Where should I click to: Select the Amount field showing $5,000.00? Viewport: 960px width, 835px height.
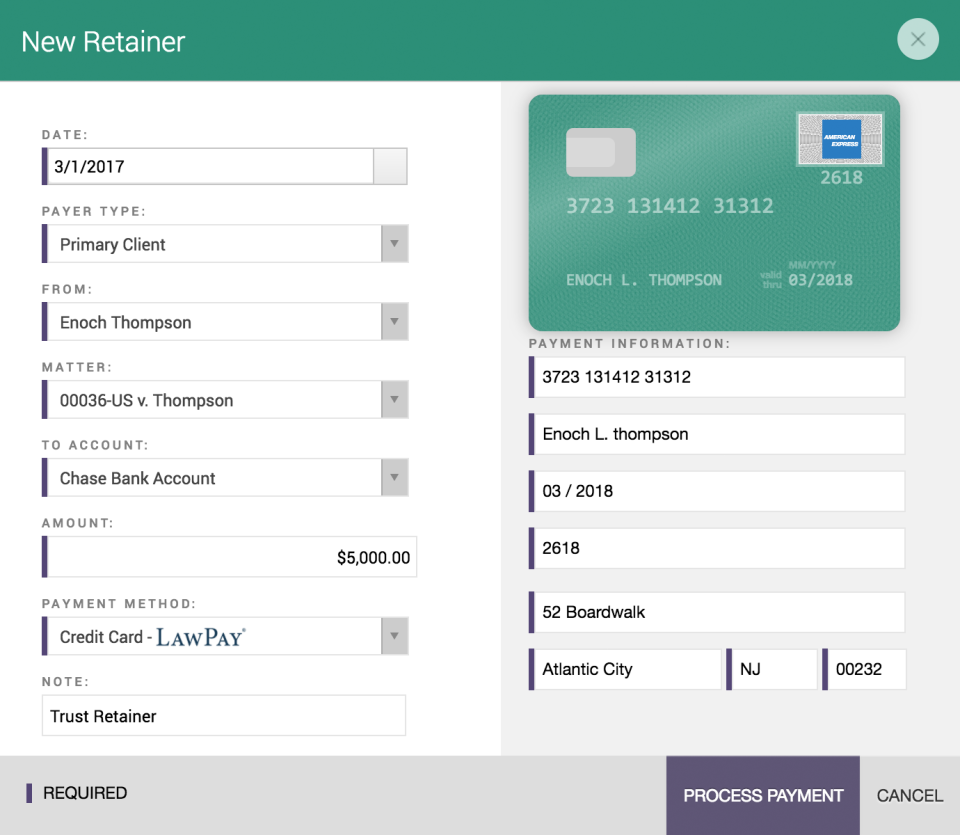pos(229,557)
